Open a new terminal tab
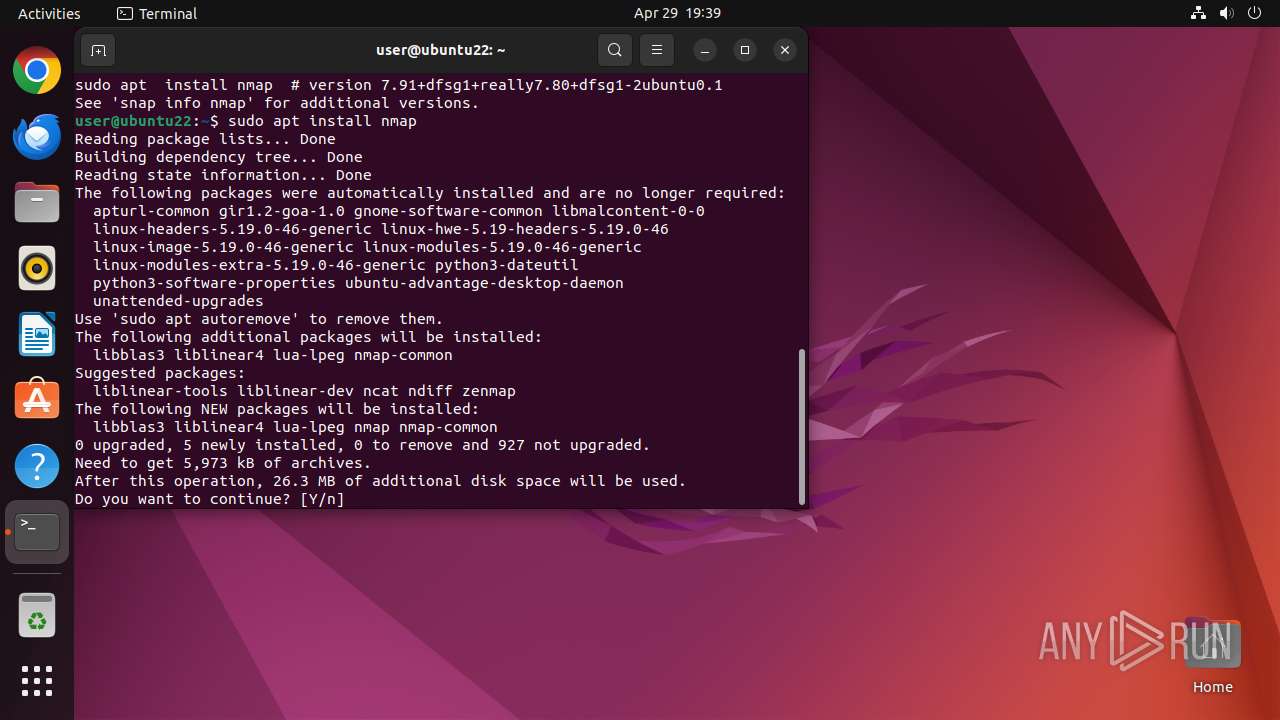Viewport: 1280px width, 720px height. (98, 50)
